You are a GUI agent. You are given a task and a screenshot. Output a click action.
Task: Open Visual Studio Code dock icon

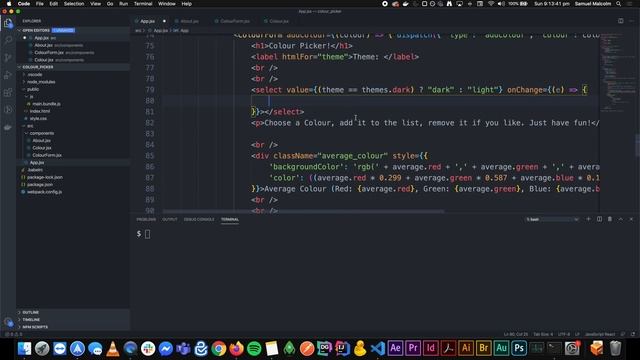click(x=378, y=349)
